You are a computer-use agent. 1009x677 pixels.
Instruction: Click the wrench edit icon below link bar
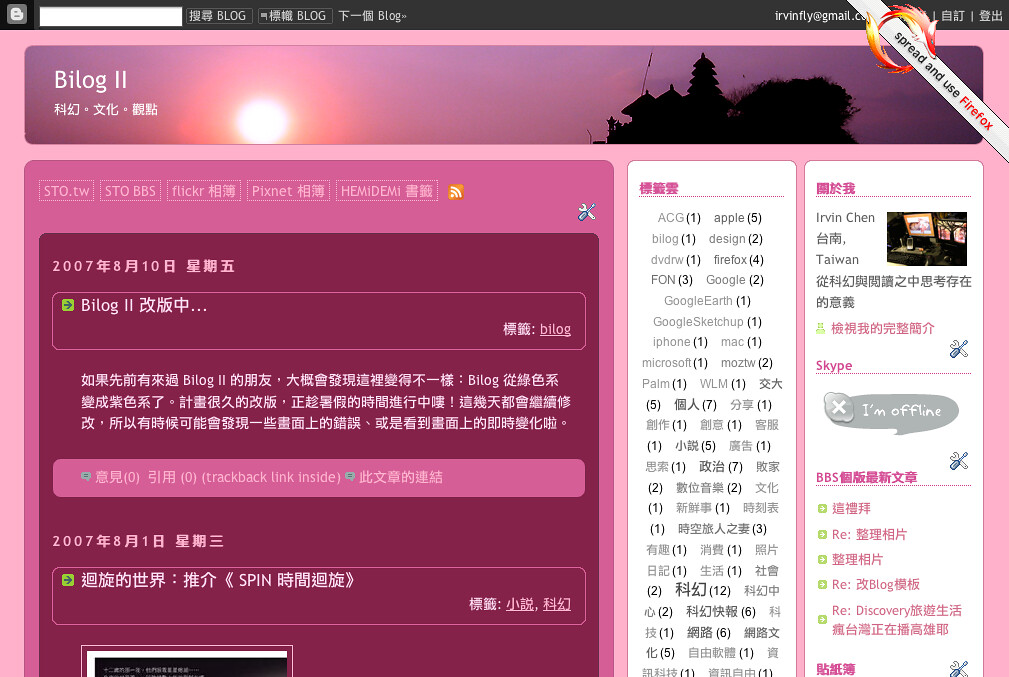[x=587, y=212]
